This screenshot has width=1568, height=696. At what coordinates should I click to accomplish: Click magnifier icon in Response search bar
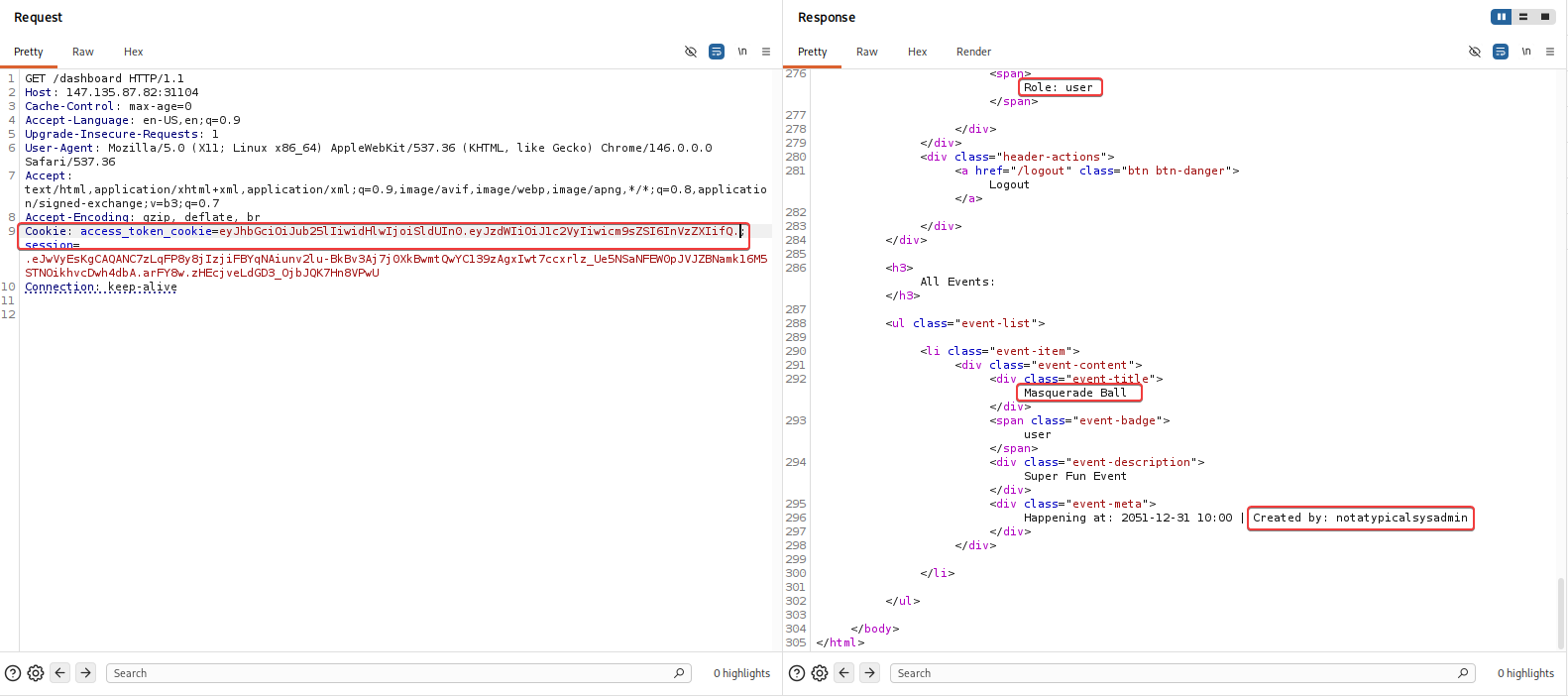1463,673
